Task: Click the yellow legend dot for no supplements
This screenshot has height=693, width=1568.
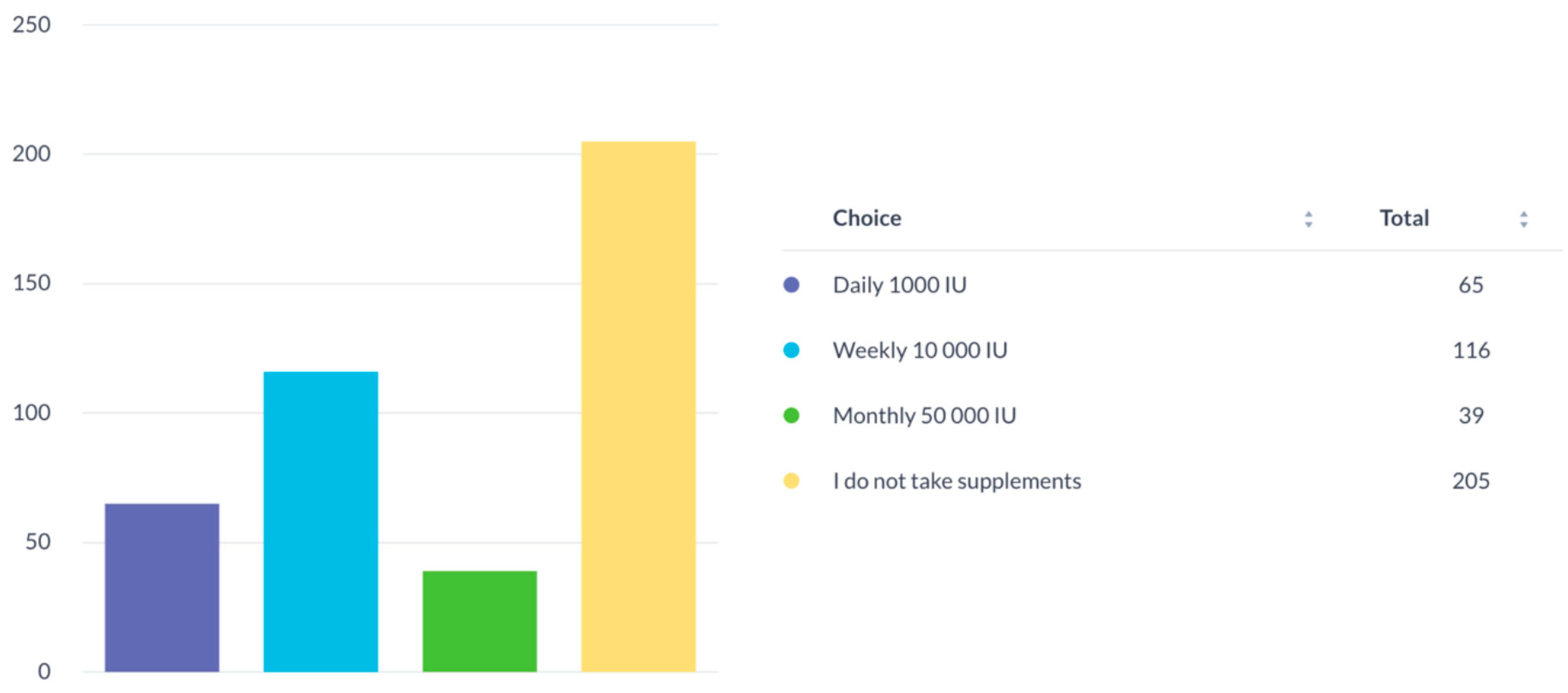Action: (x=791, y=481)
